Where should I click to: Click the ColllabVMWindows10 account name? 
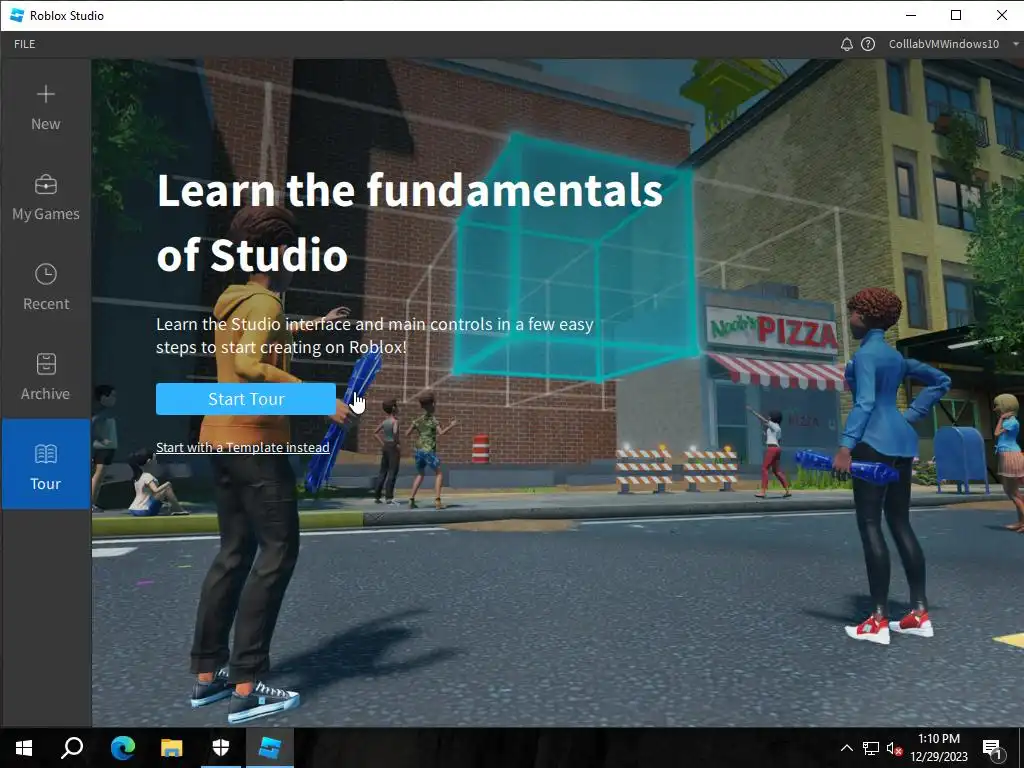click(944, 44)
